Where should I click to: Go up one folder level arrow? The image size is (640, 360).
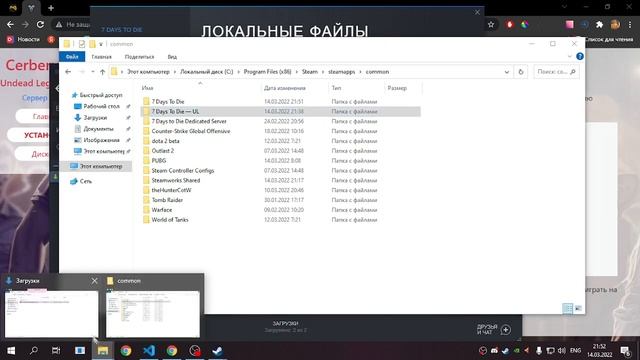102,72
